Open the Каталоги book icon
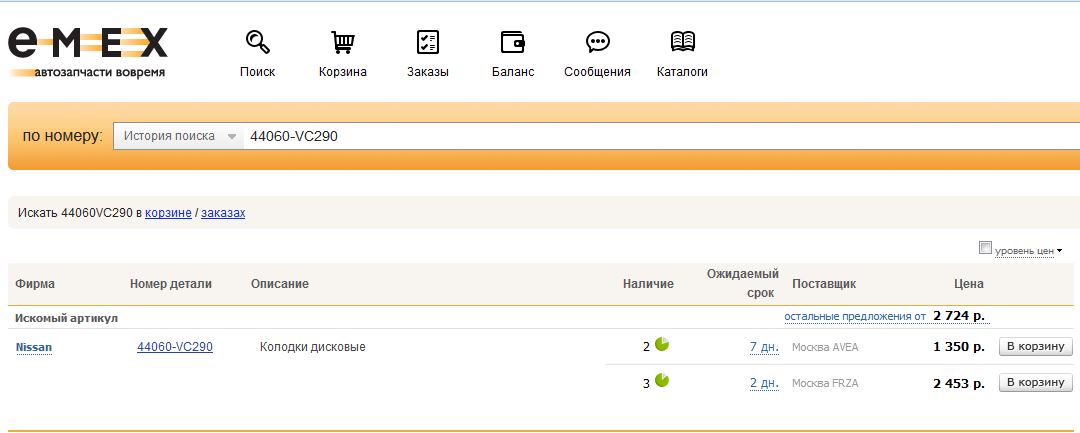Viewport: 1080px width, 433px height. pyautogui.click(x=683, y=42)
